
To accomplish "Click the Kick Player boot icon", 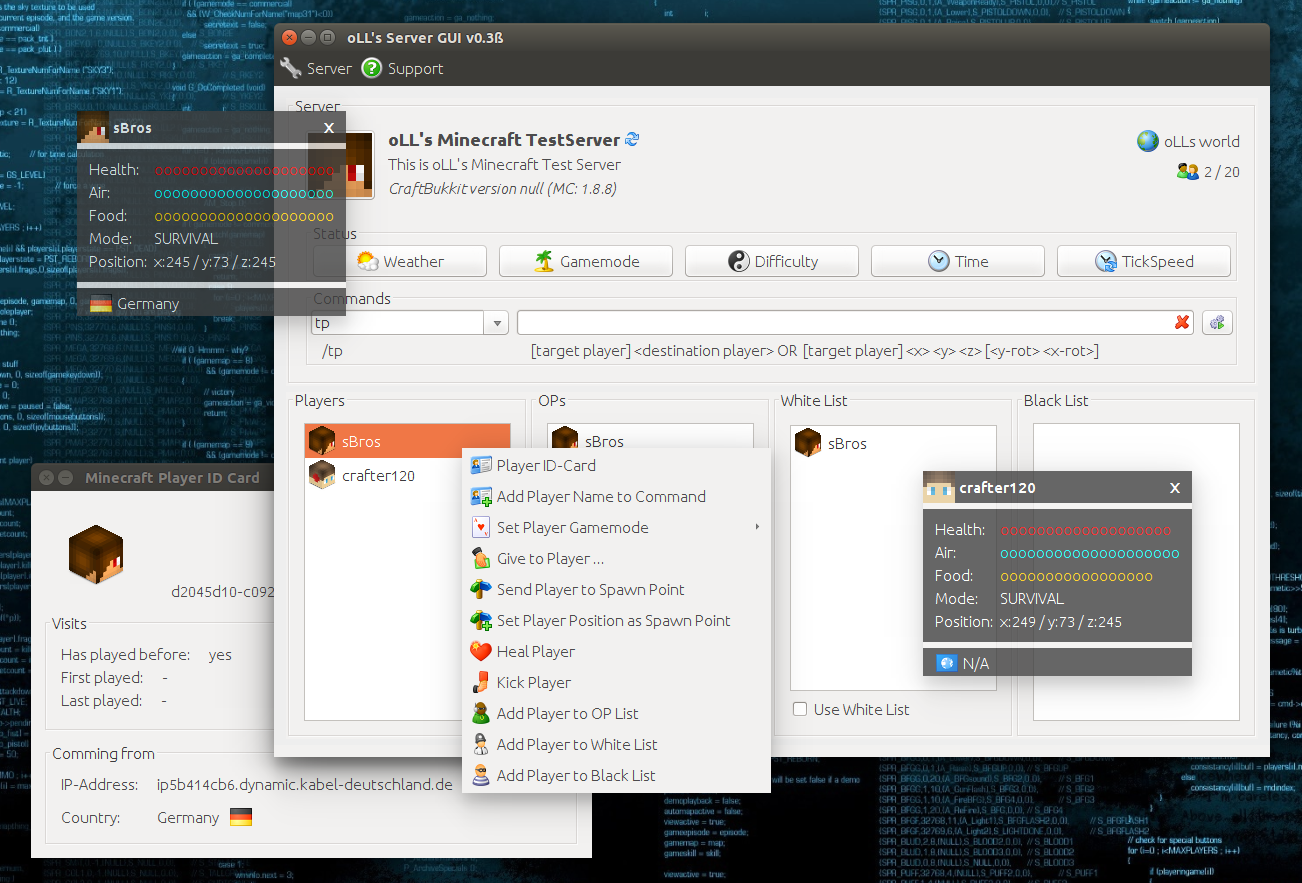I will [x=481, y=682].
